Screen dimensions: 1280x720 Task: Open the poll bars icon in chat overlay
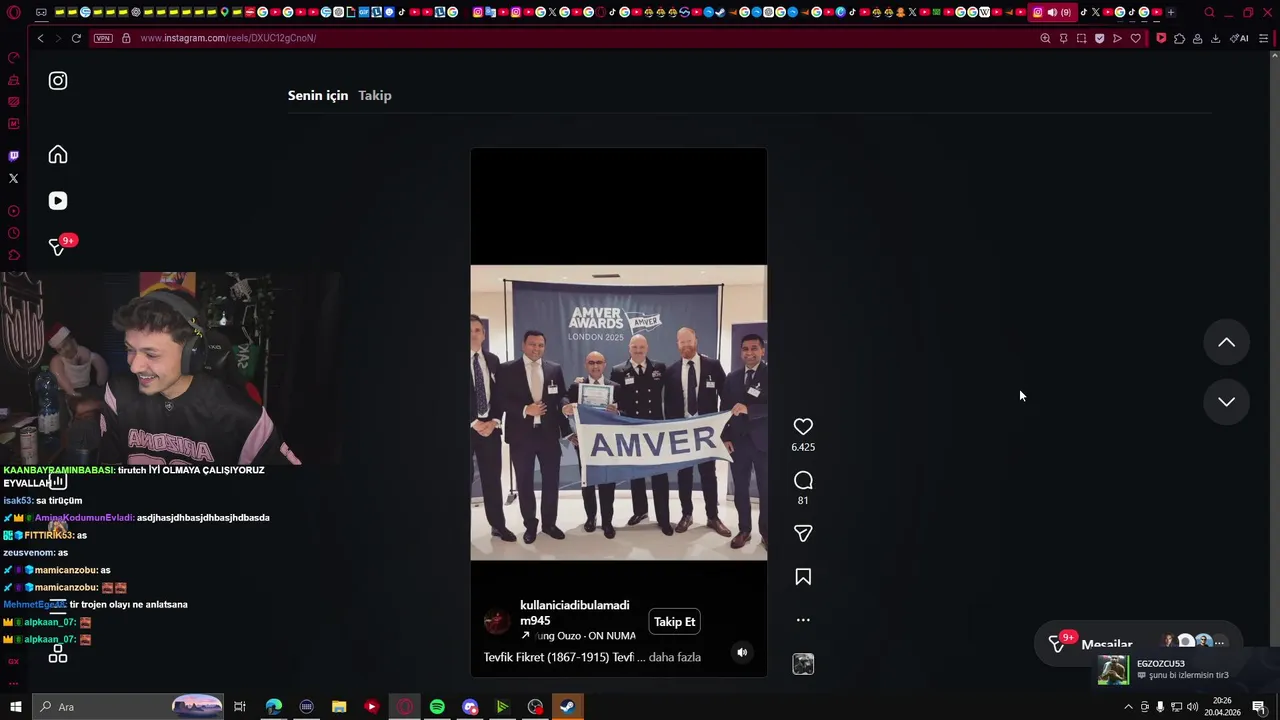click(58, 481)
